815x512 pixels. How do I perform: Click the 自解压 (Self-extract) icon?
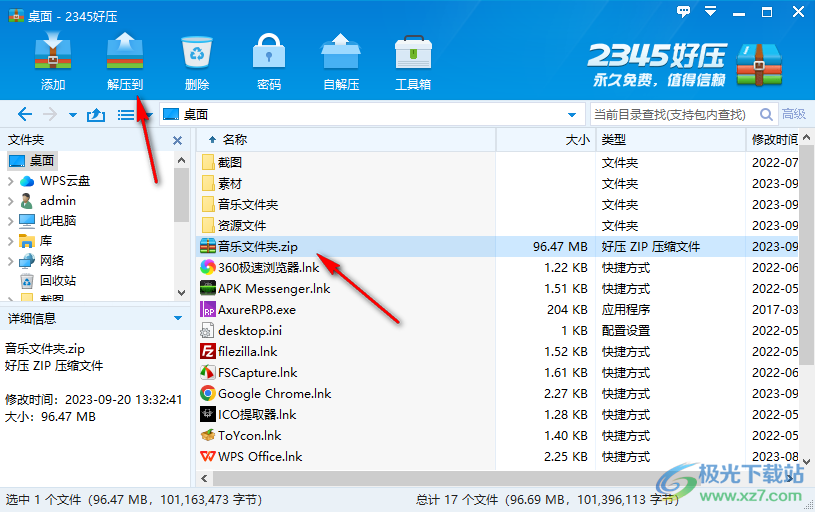coord(341,51)
